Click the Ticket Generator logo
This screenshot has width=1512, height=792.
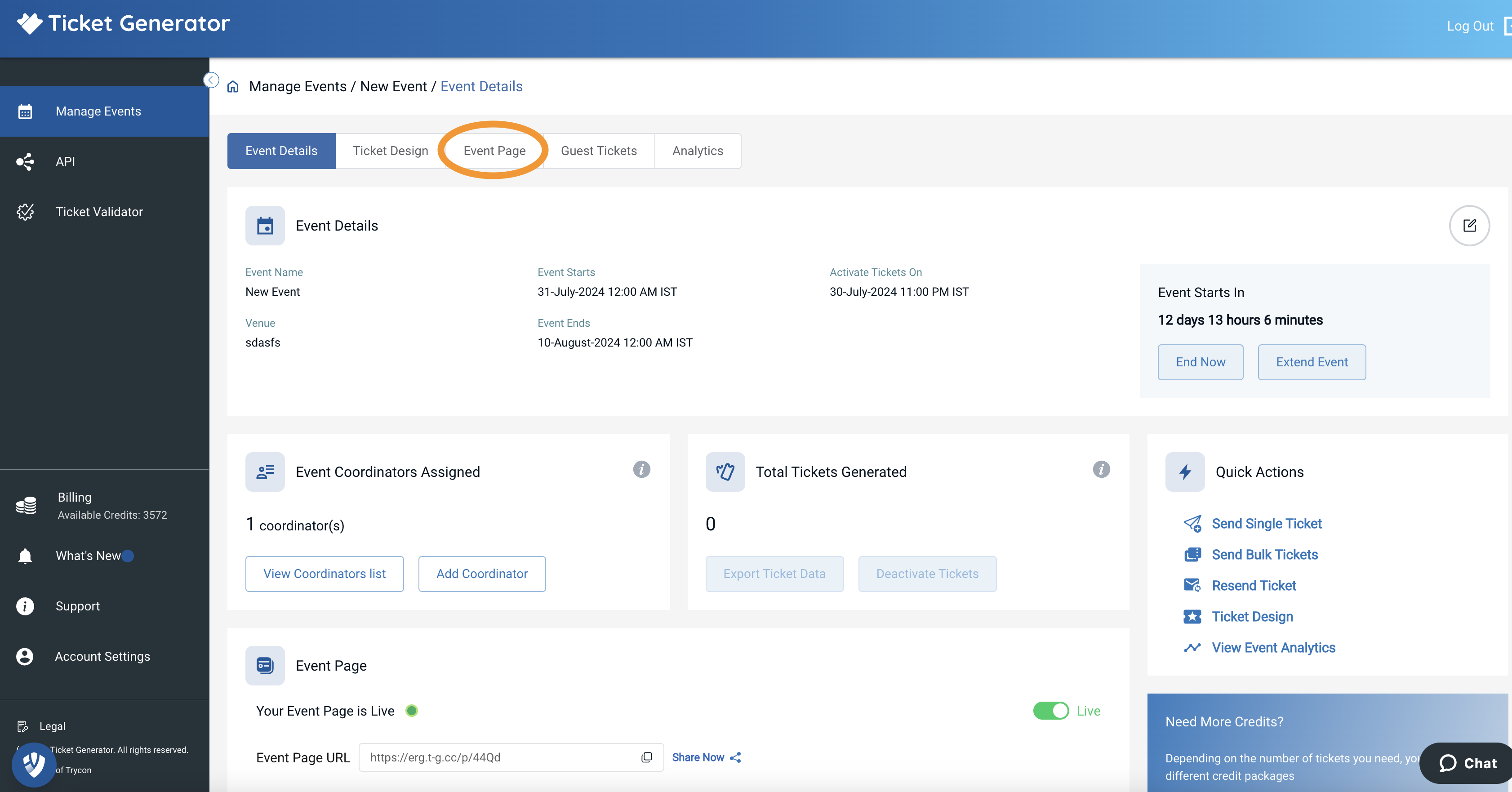pyautogui.click(x=123, y=23)
